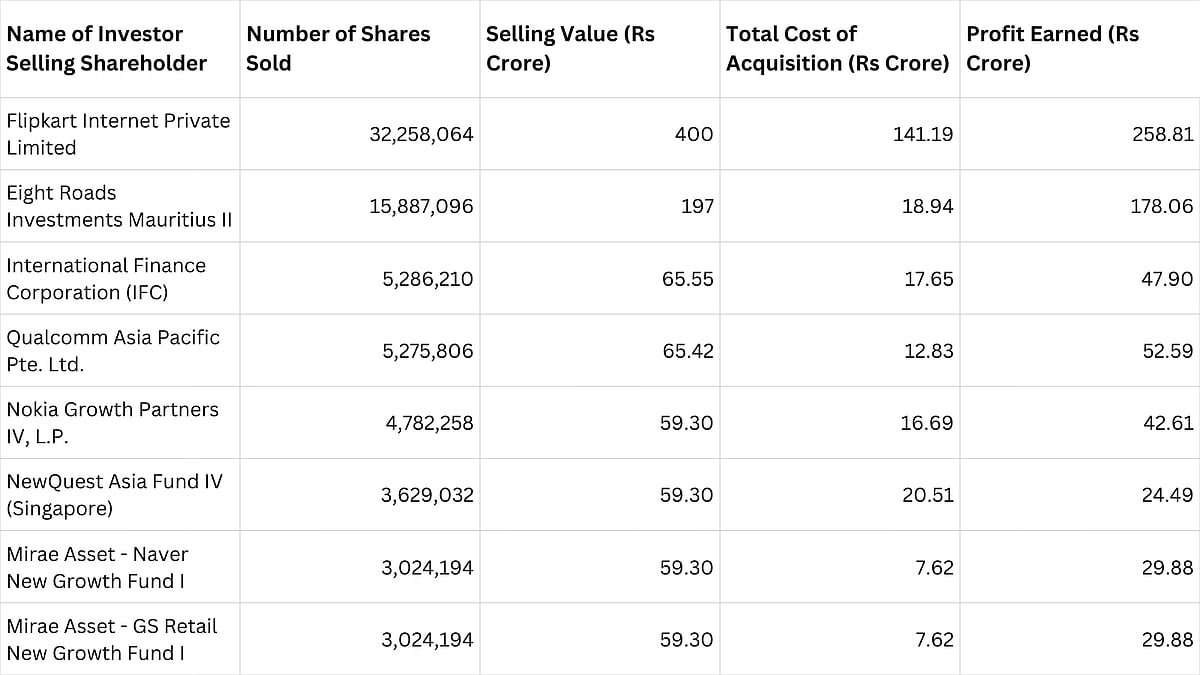Select the 15,887,096 shares sold cell
Image resolution: width=1200 pixels, height=675 pixels.
pyautogui.click(x=426, y=206)
